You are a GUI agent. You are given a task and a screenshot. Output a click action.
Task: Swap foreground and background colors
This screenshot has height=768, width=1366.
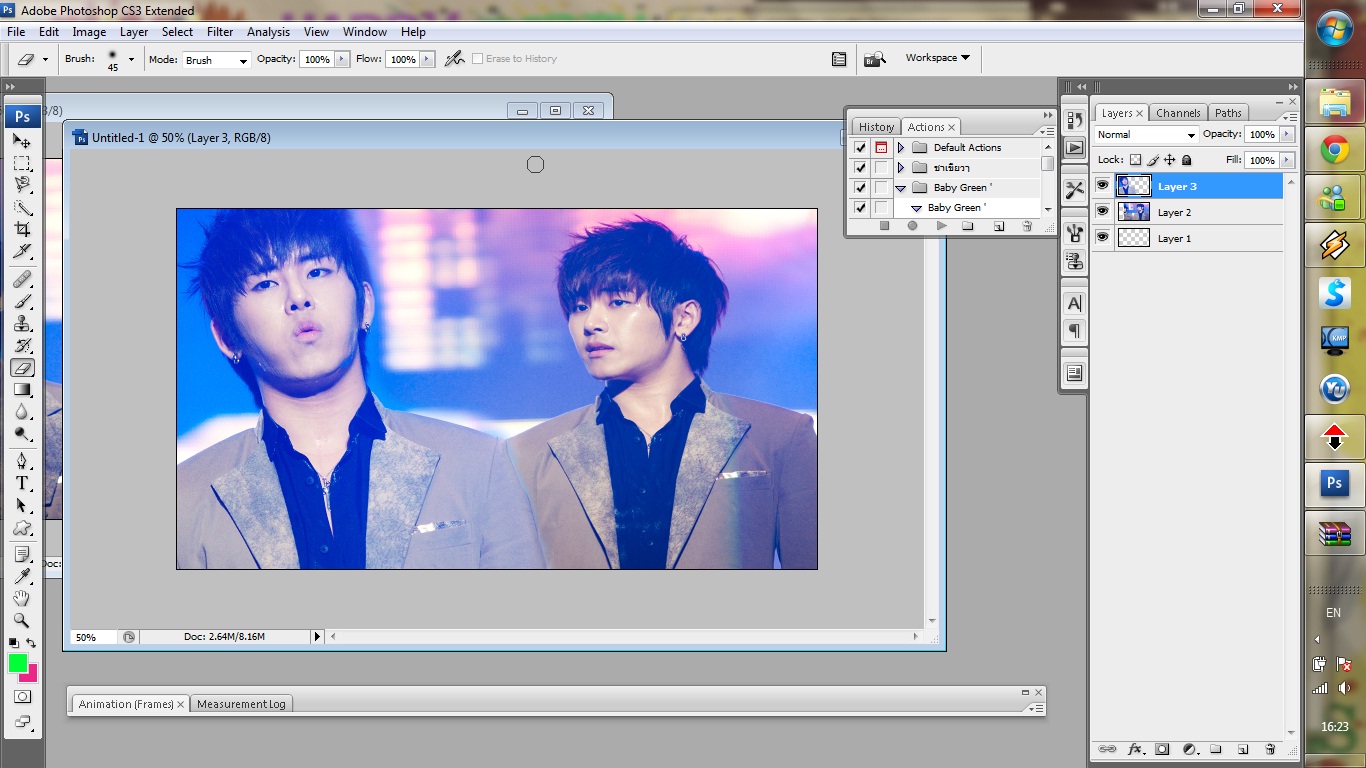pyautogui.click(x=31, y=643)
